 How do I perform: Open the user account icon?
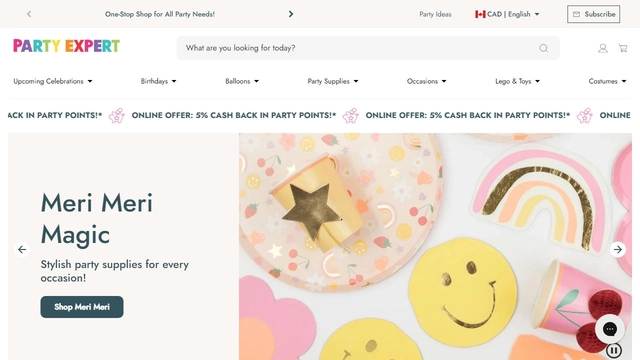point(602,48)
